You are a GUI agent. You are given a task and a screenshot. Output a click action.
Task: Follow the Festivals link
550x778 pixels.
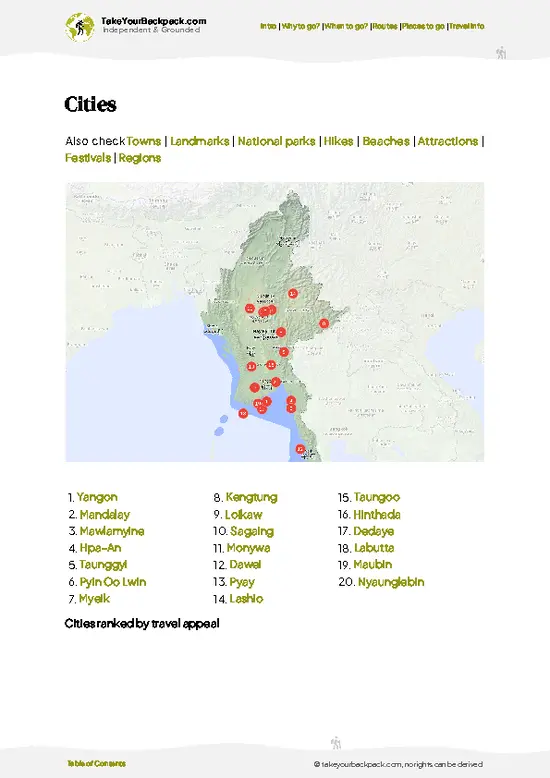point(88,158)
